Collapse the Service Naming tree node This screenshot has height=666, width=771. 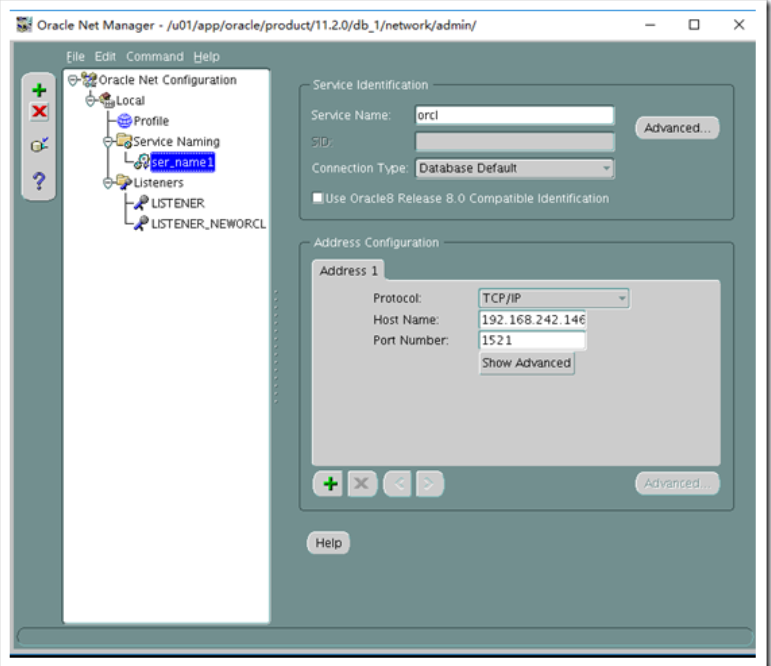click(x=108, y=142)
